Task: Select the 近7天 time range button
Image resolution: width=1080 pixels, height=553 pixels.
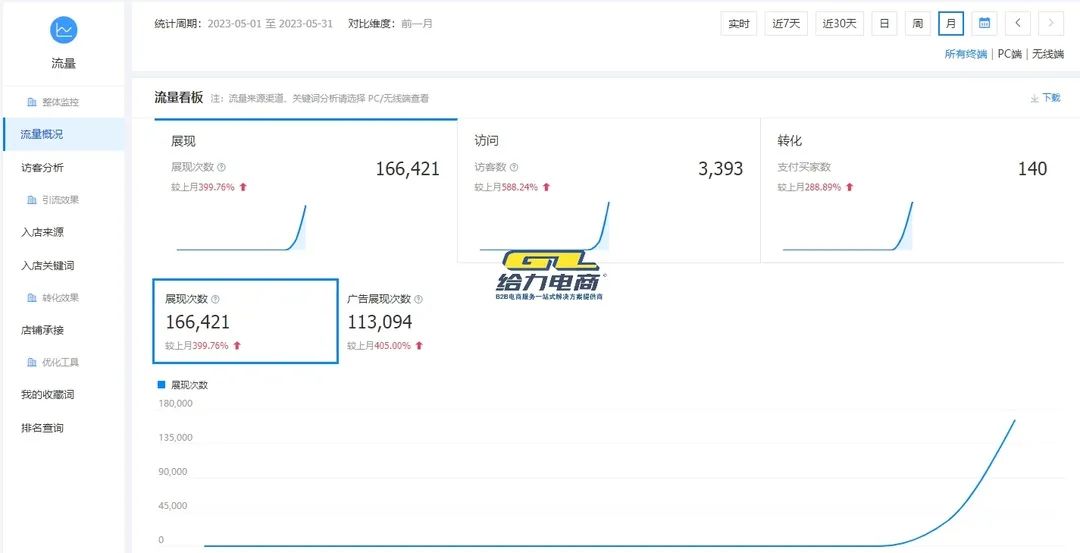Action: coord(786,23)
